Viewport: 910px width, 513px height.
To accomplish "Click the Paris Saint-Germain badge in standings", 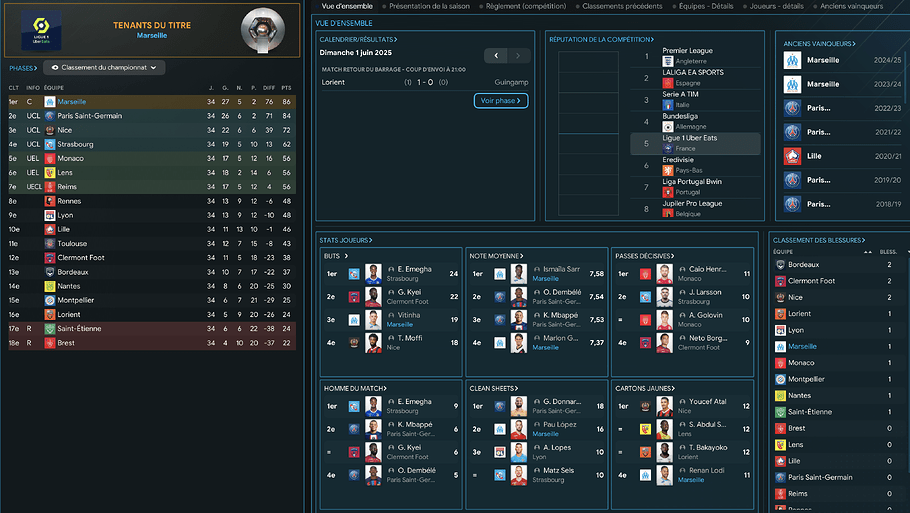I will pos(50,116).
